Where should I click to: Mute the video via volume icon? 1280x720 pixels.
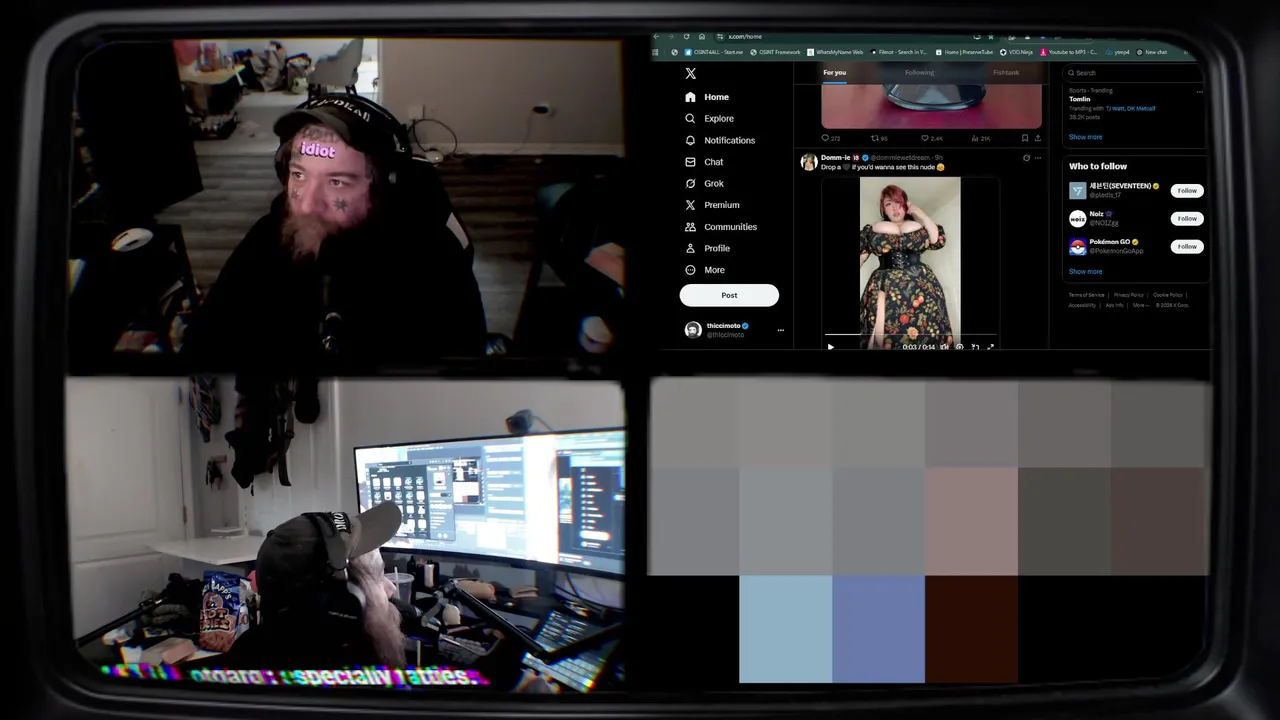[x=944, y=347]
